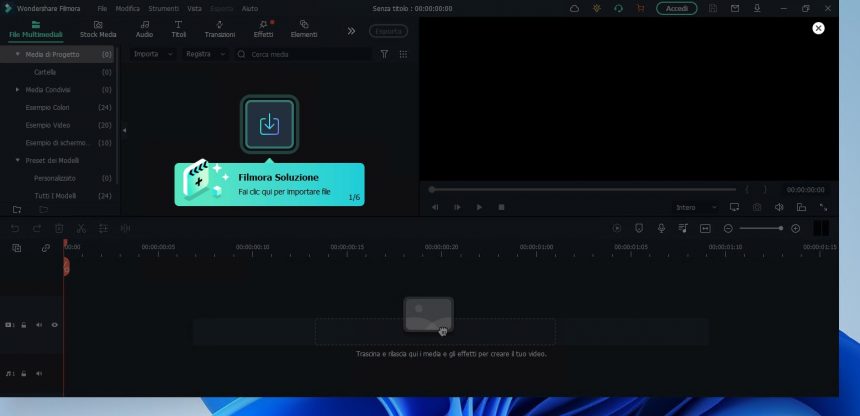The image size is (860, 416).
Task: Click the stop button in preview
Action: click(501, 207)
